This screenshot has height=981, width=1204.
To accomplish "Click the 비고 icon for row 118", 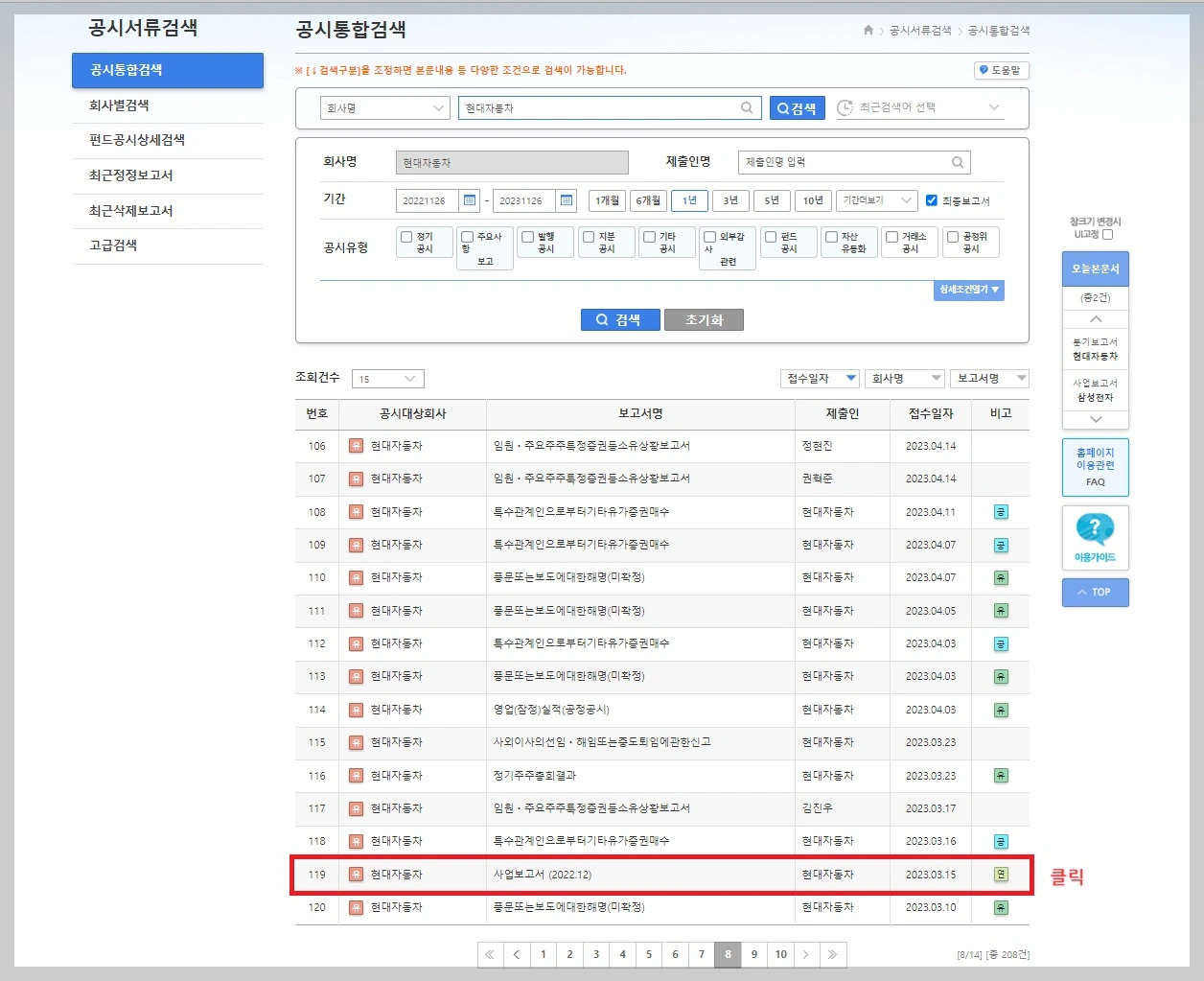I will click(1001, 842).
